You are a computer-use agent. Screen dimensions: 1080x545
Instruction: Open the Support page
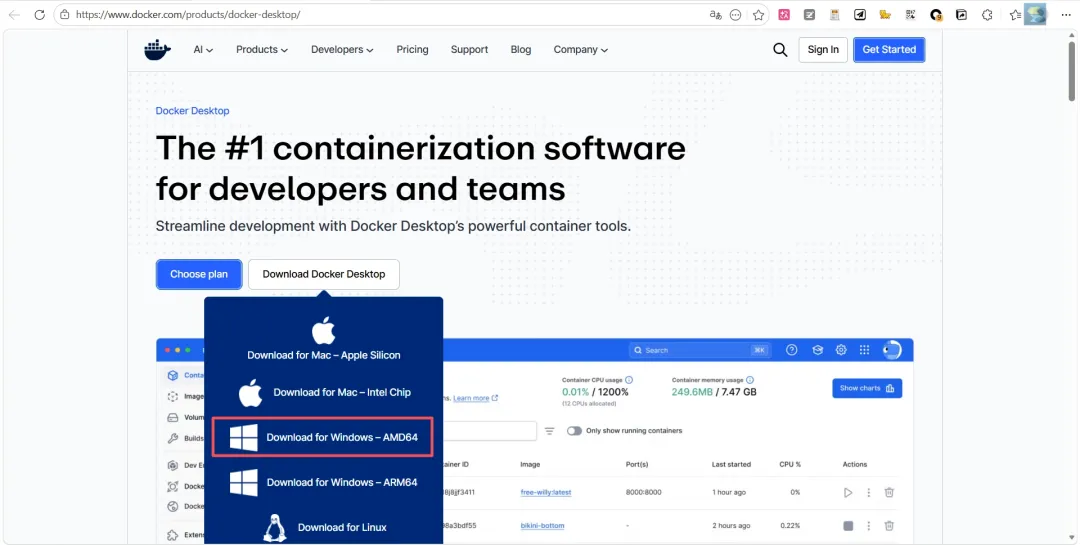[470, 50]
